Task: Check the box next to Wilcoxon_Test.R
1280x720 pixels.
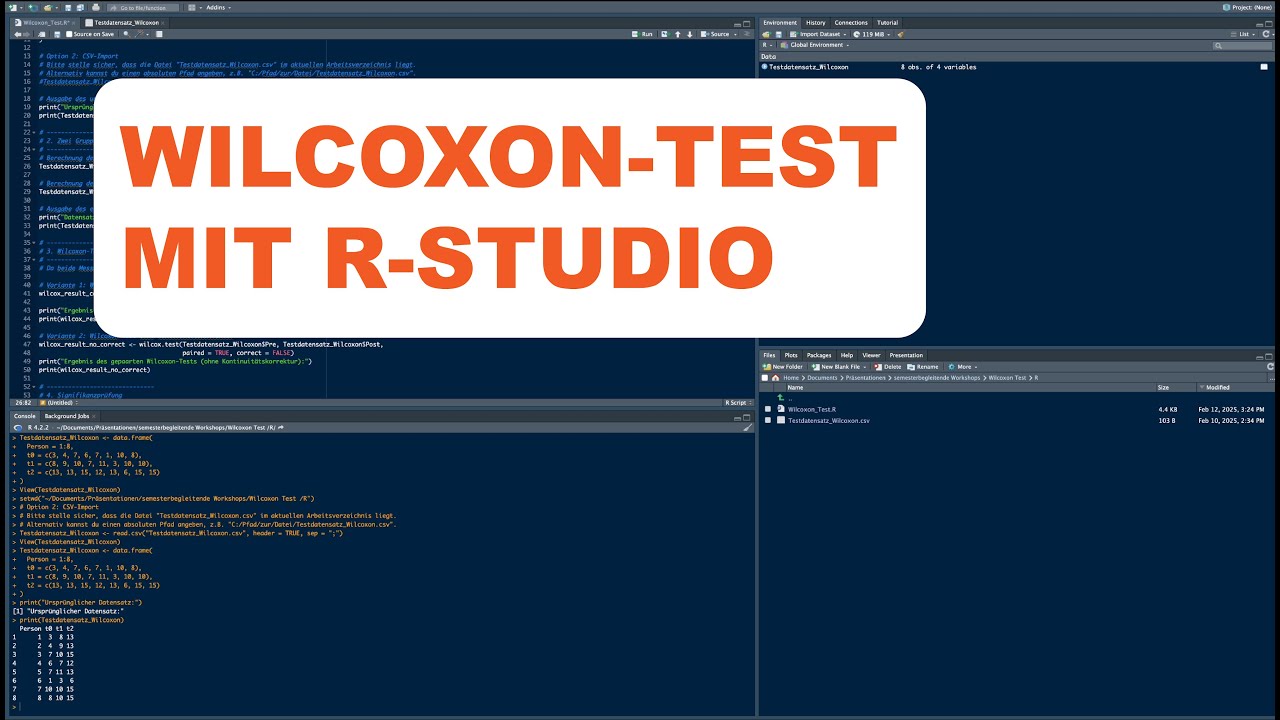Action: coord(768,409)
